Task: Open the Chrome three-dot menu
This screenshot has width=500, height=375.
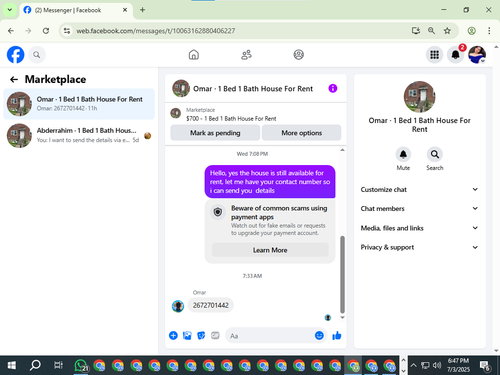Action: tap(489, 31)
